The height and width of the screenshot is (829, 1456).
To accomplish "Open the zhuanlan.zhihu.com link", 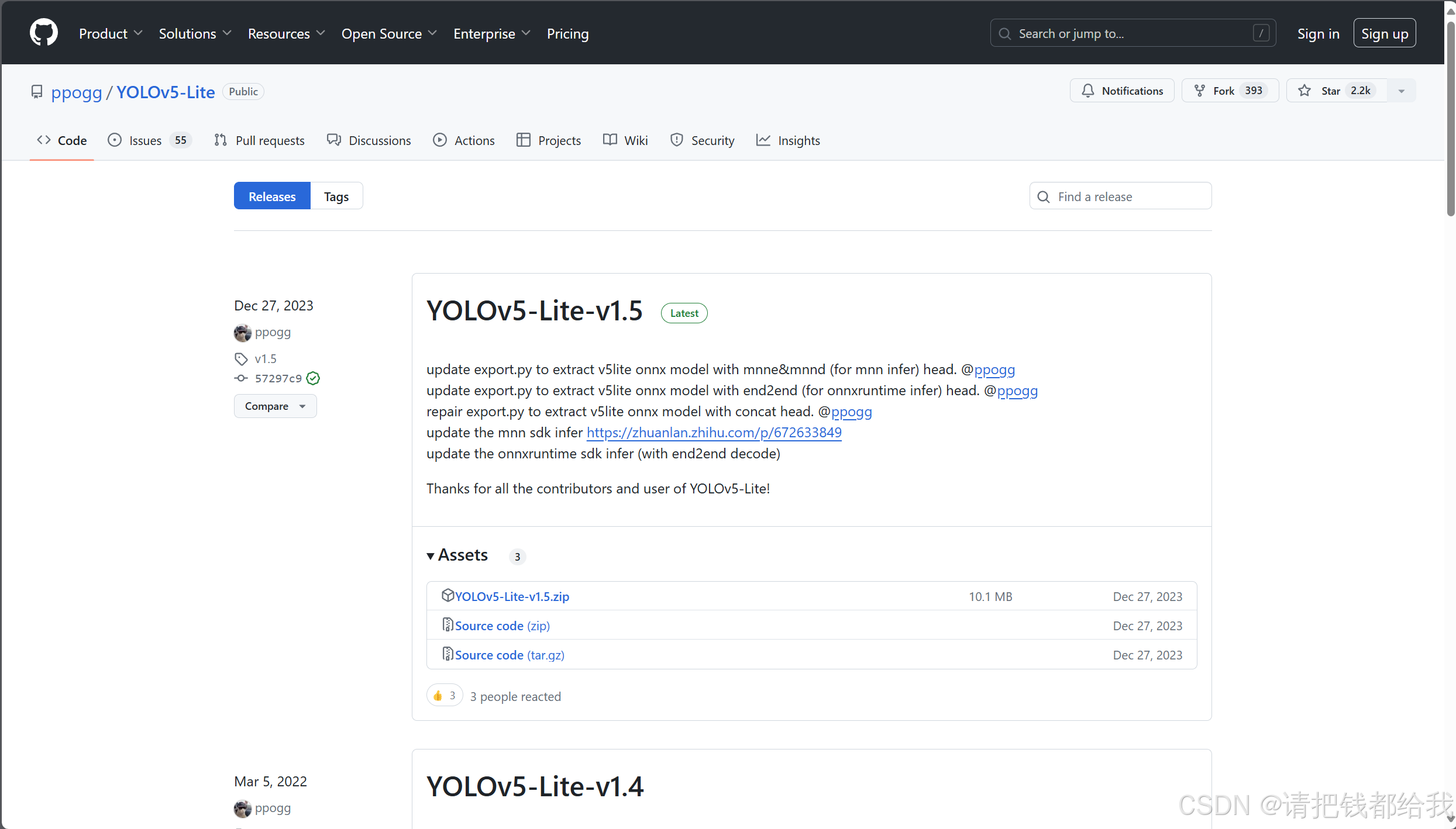I will click(x=714, y=433).
